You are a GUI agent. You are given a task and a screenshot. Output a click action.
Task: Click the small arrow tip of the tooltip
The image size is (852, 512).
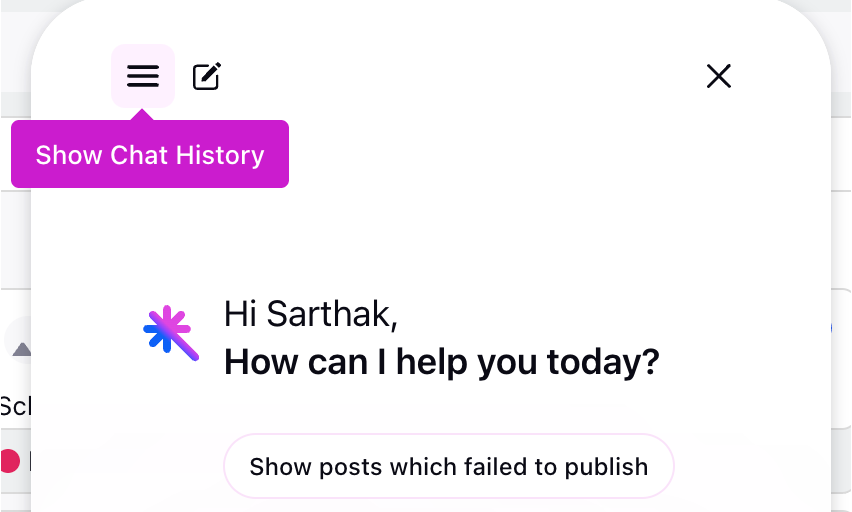coord(143,115)
